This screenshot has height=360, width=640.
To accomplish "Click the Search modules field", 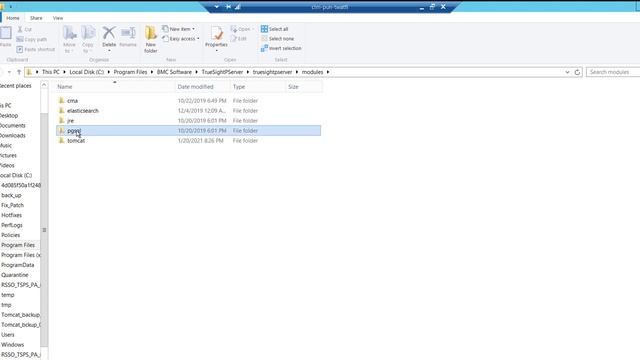I will (x=613, y=72).
